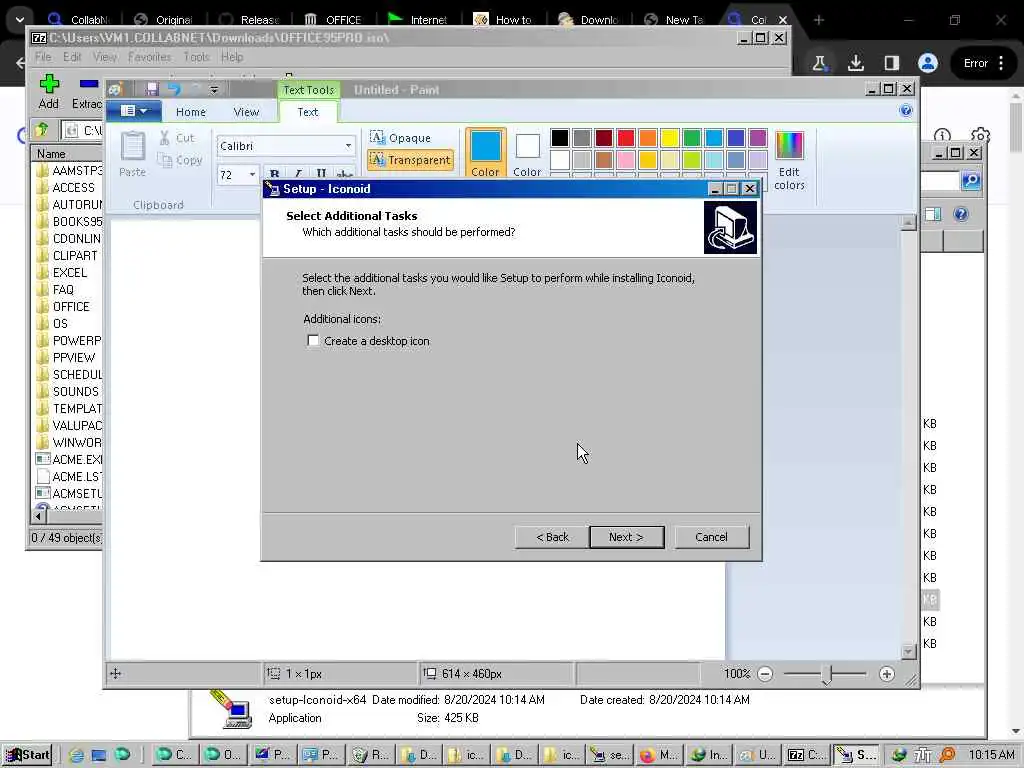Open Help menu in 7-Zip window
Screen dimensions: 1024x768
[232, 57]
